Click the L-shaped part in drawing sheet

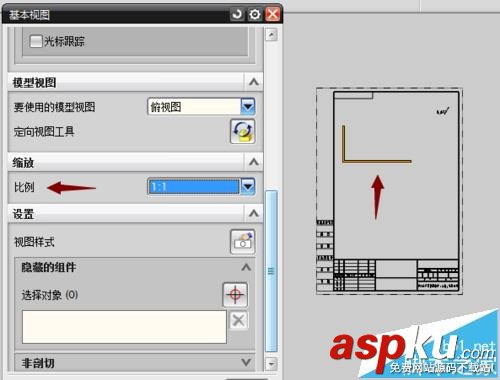click(377, 144)
